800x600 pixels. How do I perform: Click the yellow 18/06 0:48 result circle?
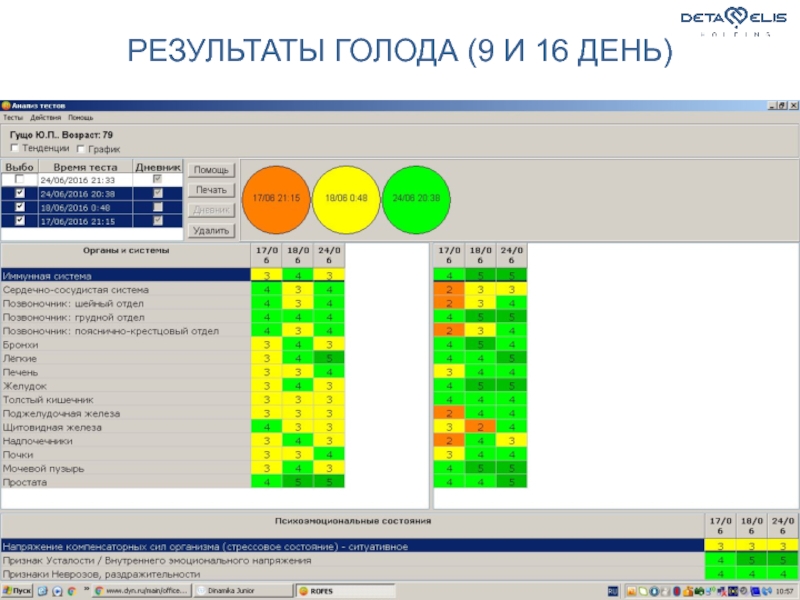point(346,198)
